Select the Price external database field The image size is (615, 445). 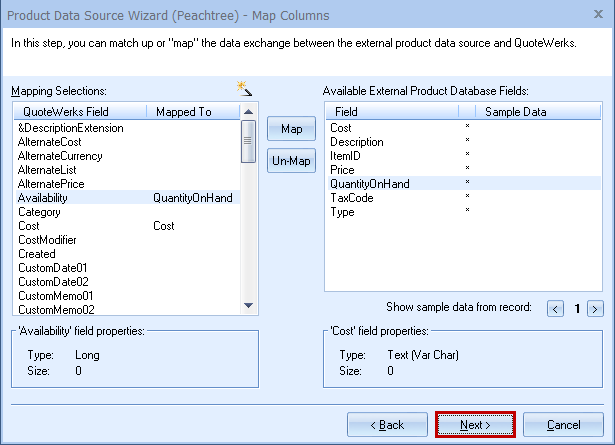464,170
